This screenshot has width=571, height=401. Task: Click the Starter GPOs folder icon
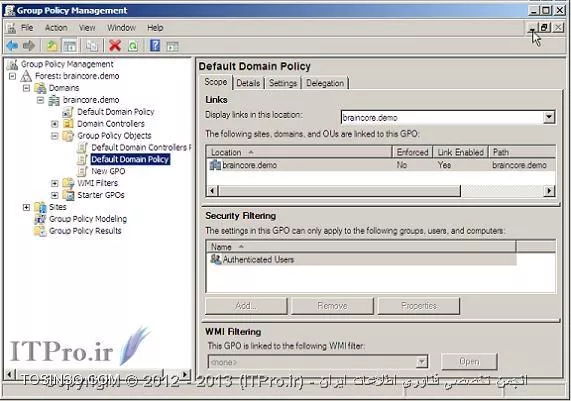[68, 195]
